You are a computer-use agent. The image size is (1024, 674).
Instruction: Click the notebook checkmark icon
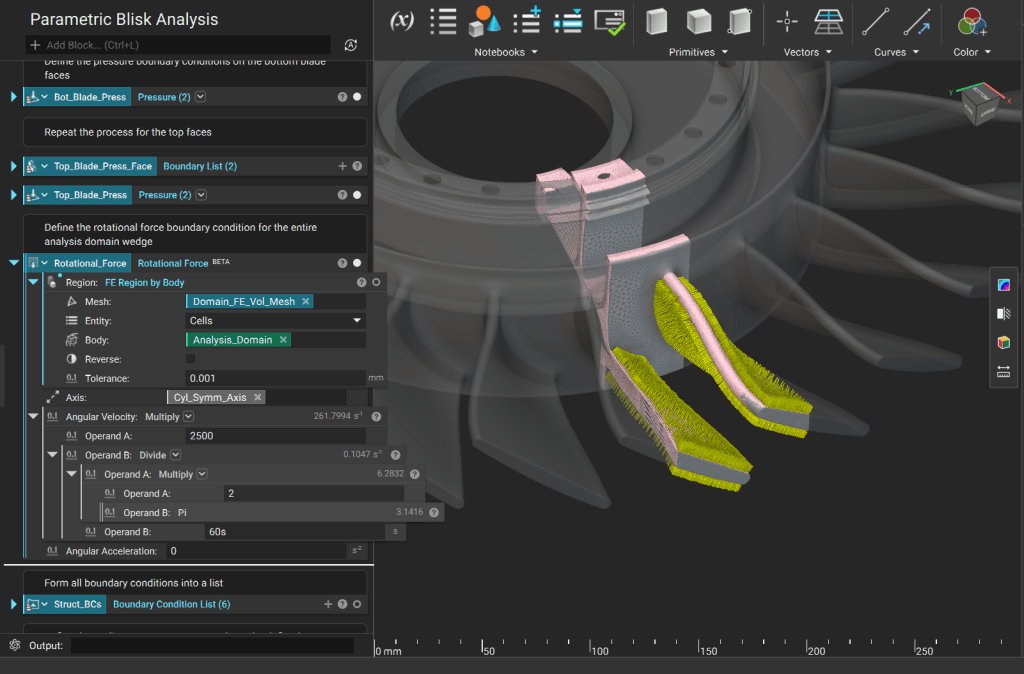click(x=609, y=21)
